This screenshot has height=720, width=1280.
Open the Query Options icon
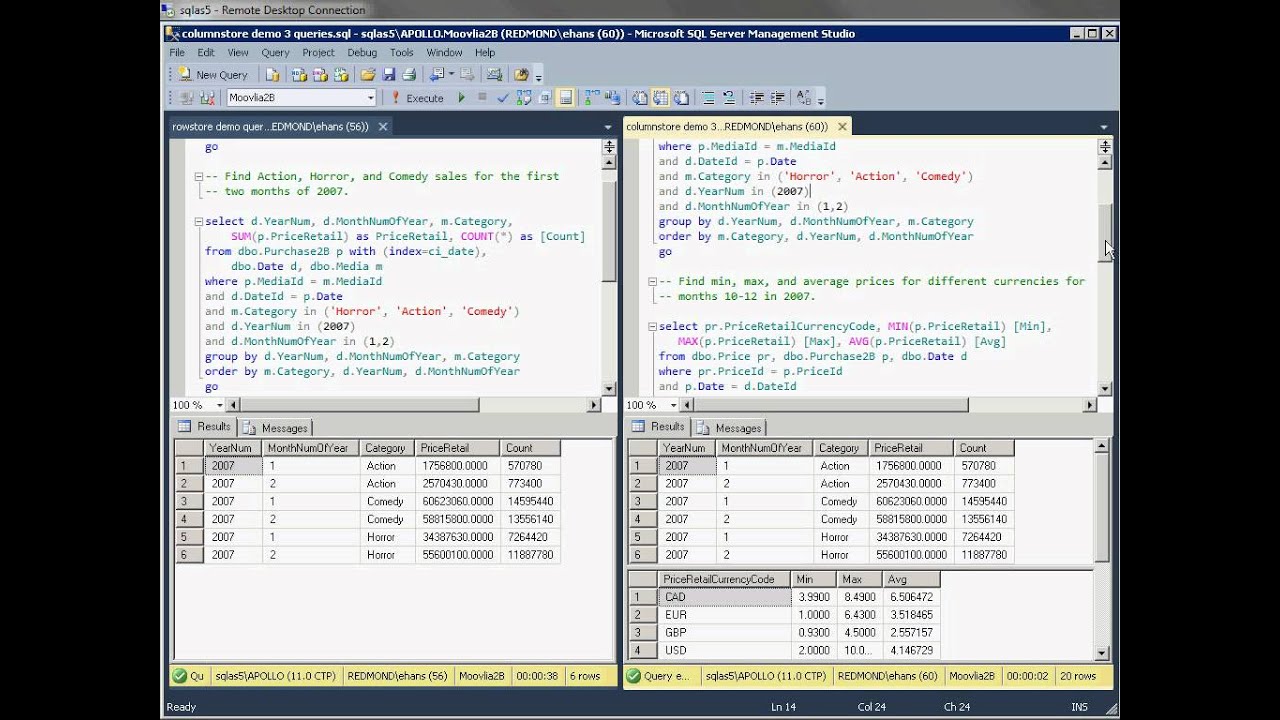544,98
